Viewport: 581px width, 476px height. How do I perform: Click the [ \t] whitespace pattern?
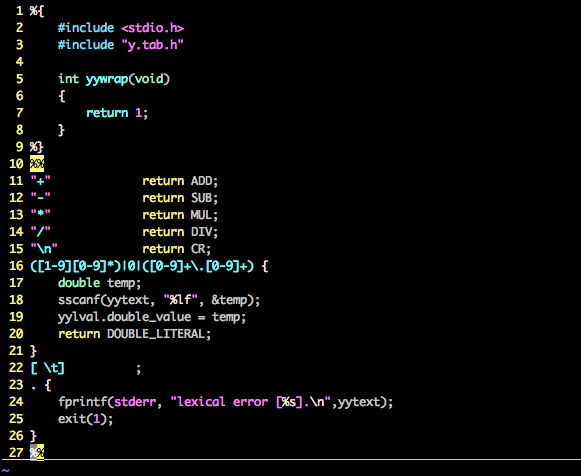tap(47, 368)
